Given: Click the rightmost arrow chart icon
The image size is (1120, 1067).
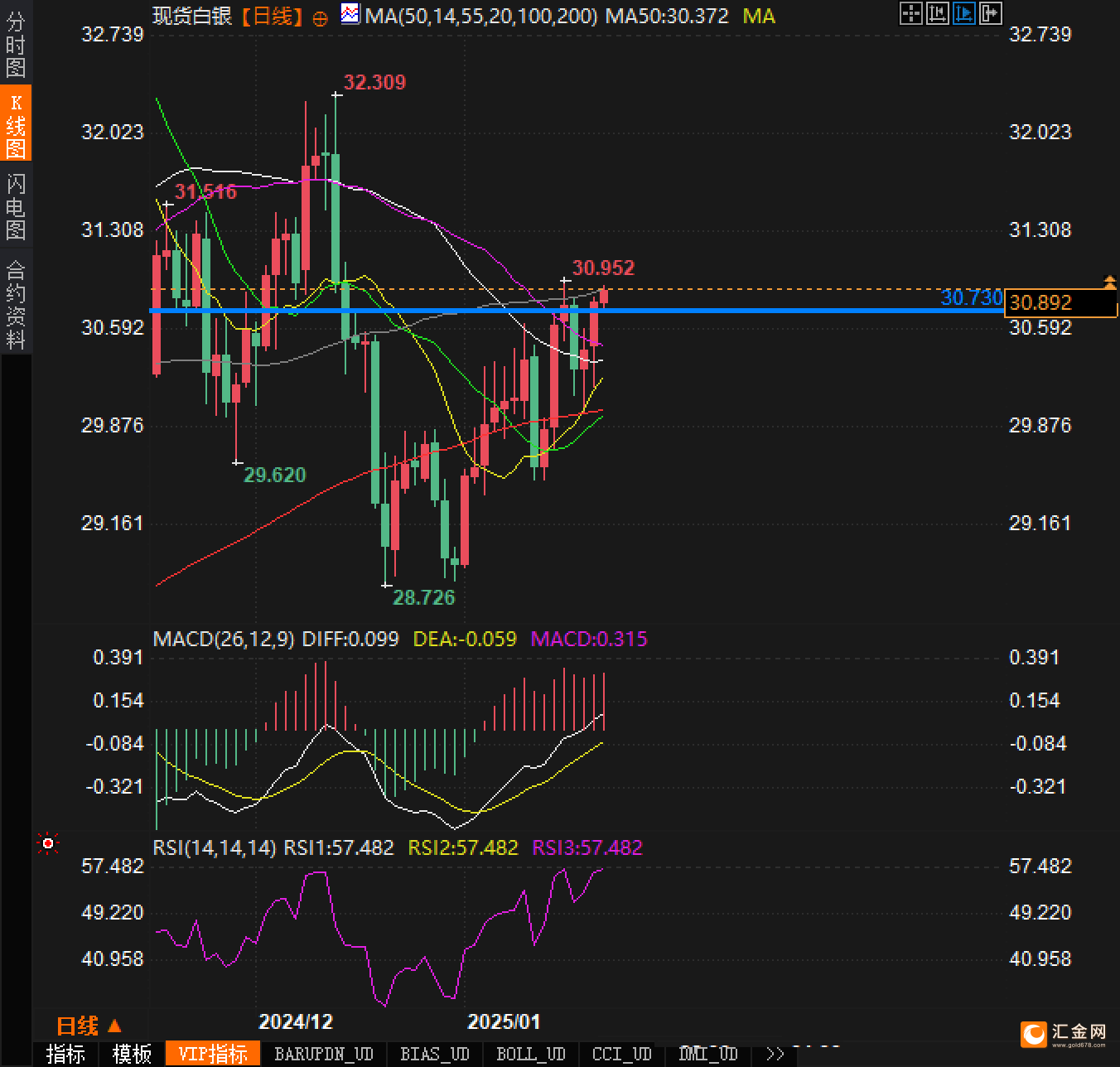Looking at the screenshot, I should pyautogui.click(x=991, y=13).
